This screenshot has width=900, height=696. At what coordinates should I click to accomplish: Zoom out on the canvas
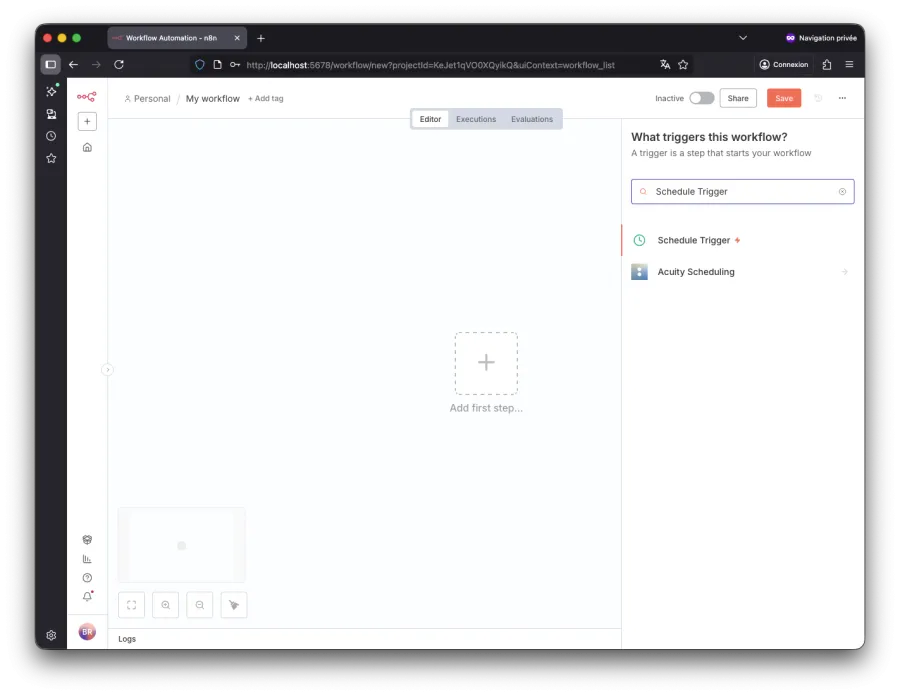click(x=200, y=605)
